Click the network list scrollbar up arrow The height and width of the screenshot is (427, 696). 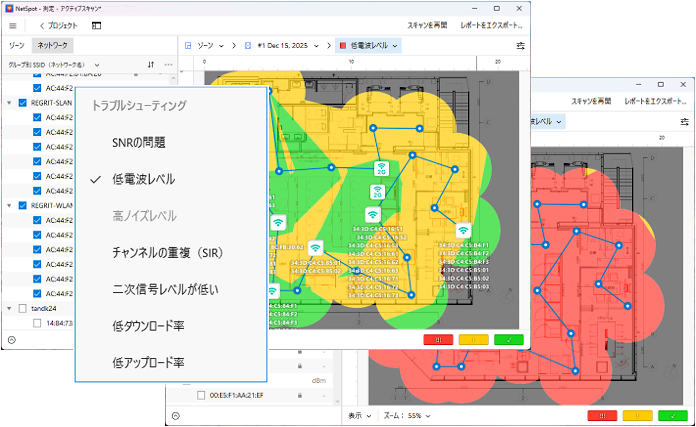[x=174, y=78]
